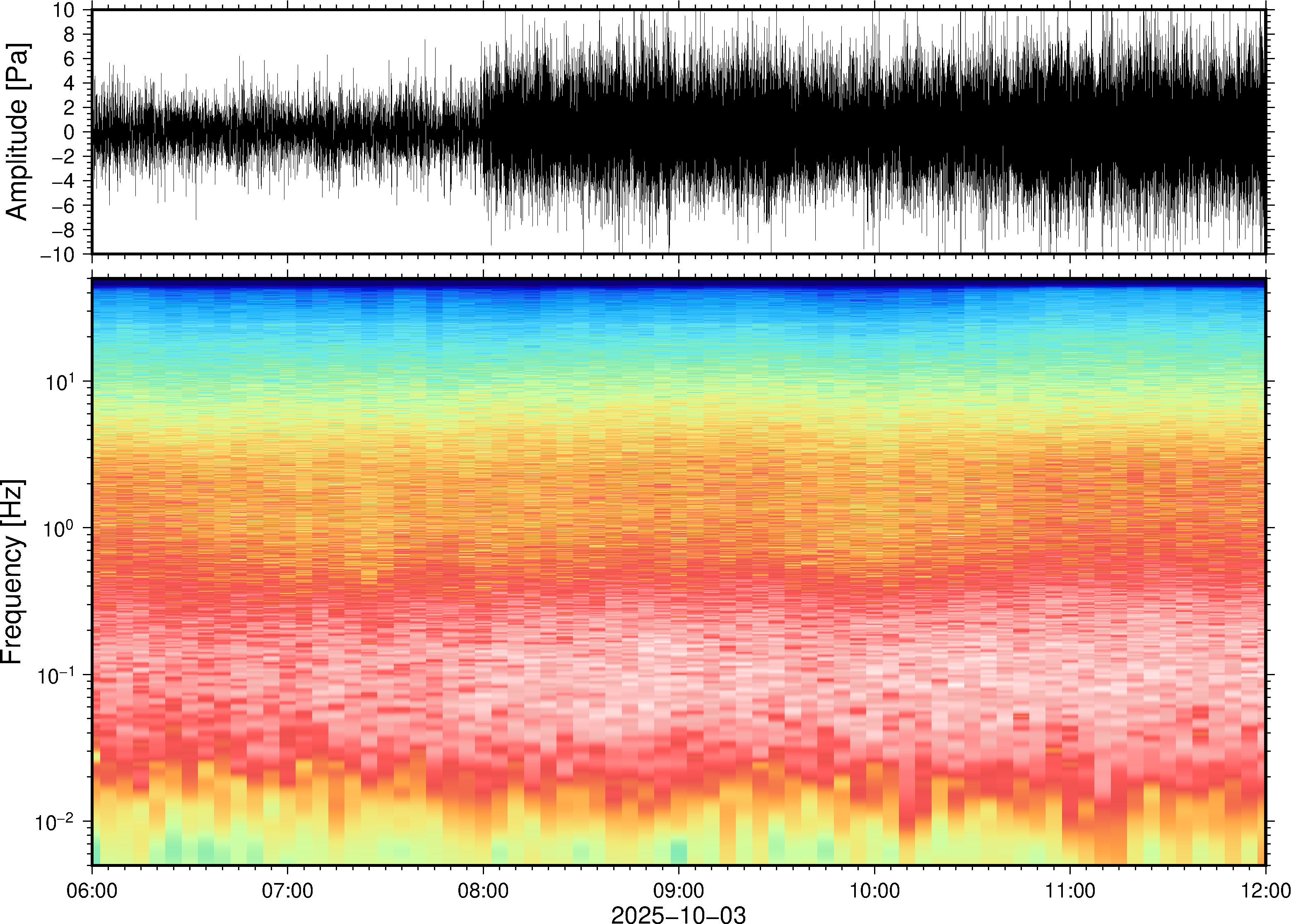Viewport: 1291px width, 924px height.
Task: Click the 07:00 time axis label
Action: coord(287,890)
